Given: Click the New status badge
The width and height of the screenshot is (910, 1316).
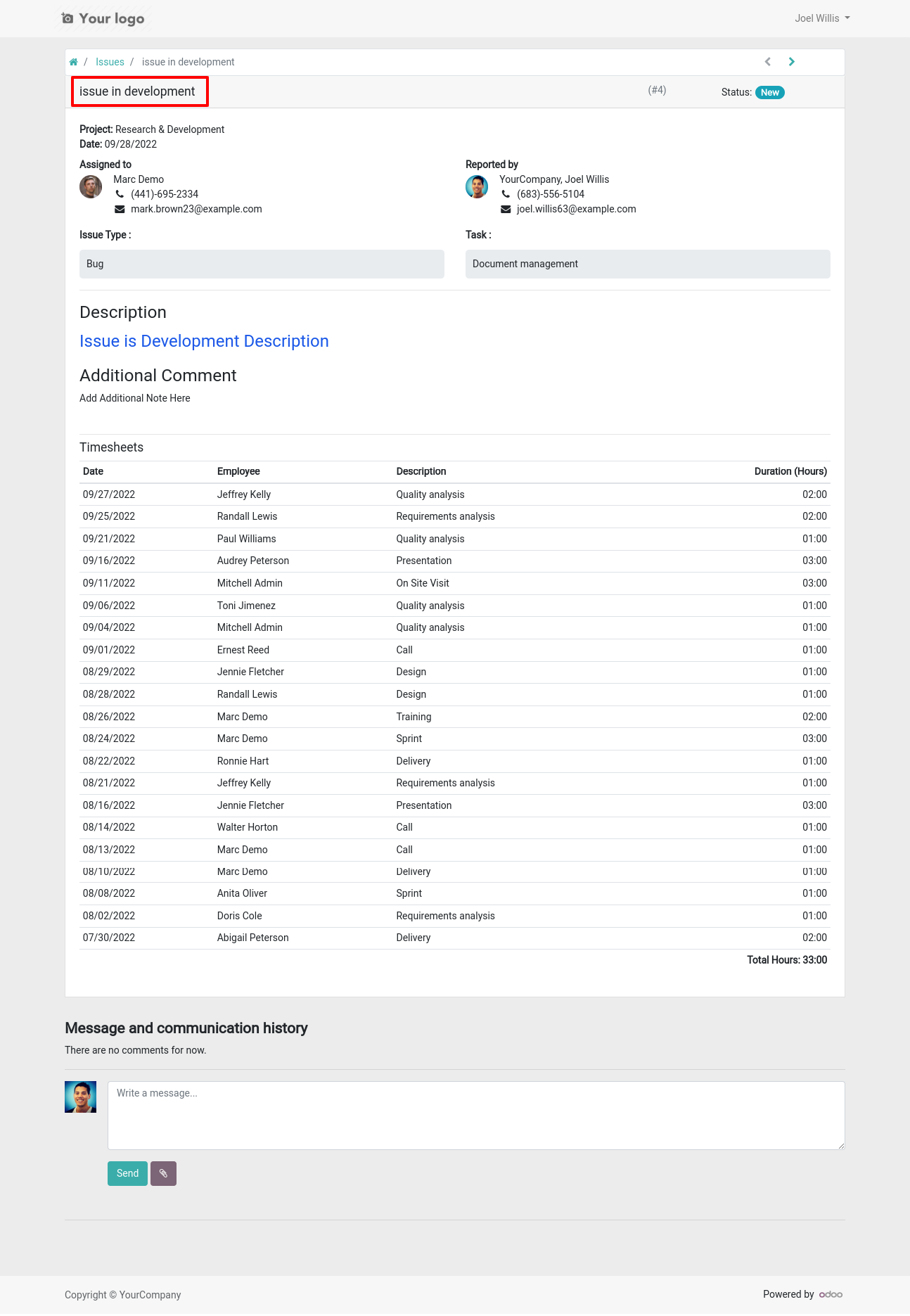Looking at the screenshot, I should [770, 92].
